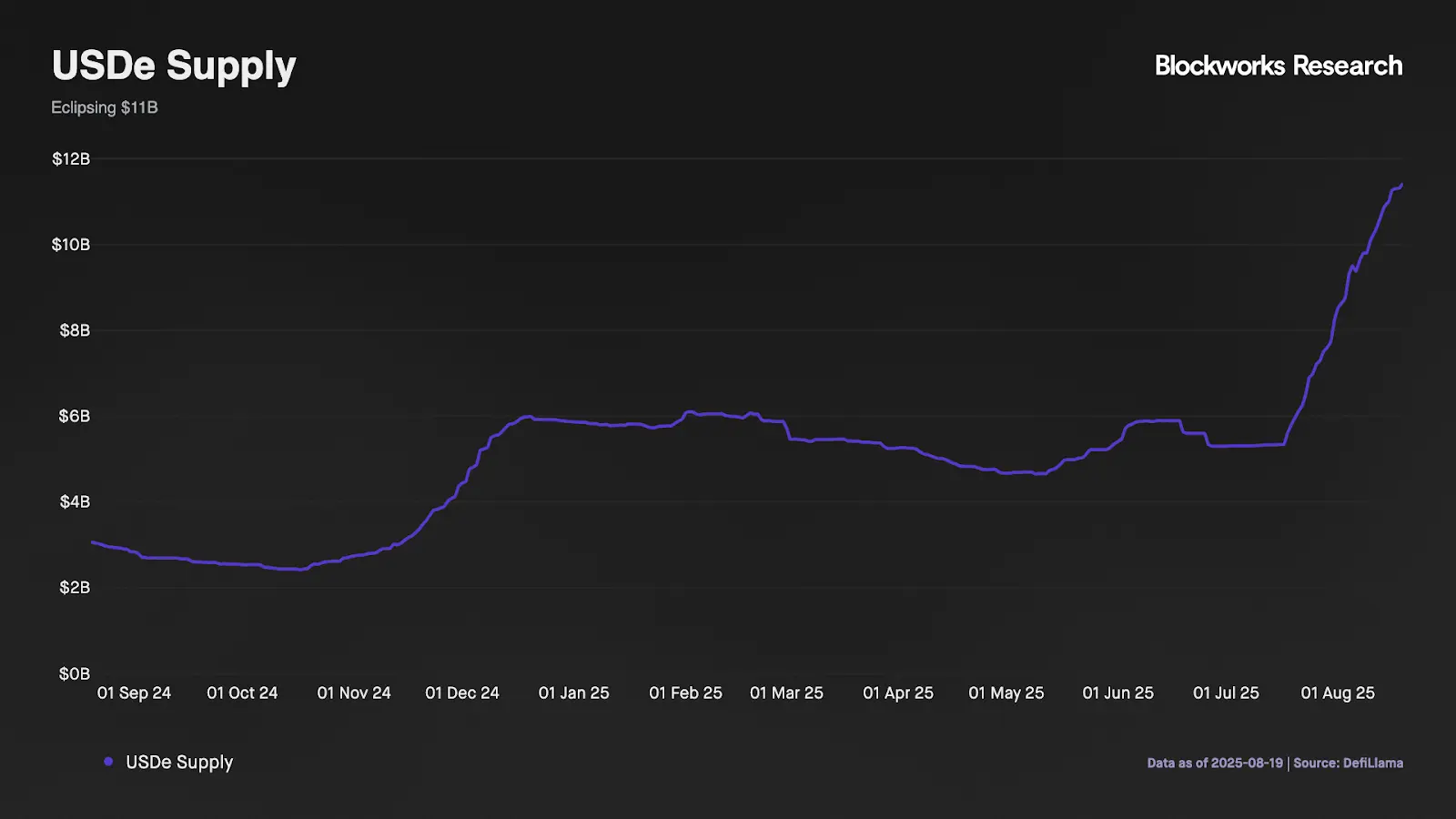This screenshot has height=819, width=1456.
Task: Click the 01 May 25 date label
Action: pos(1006,693)
